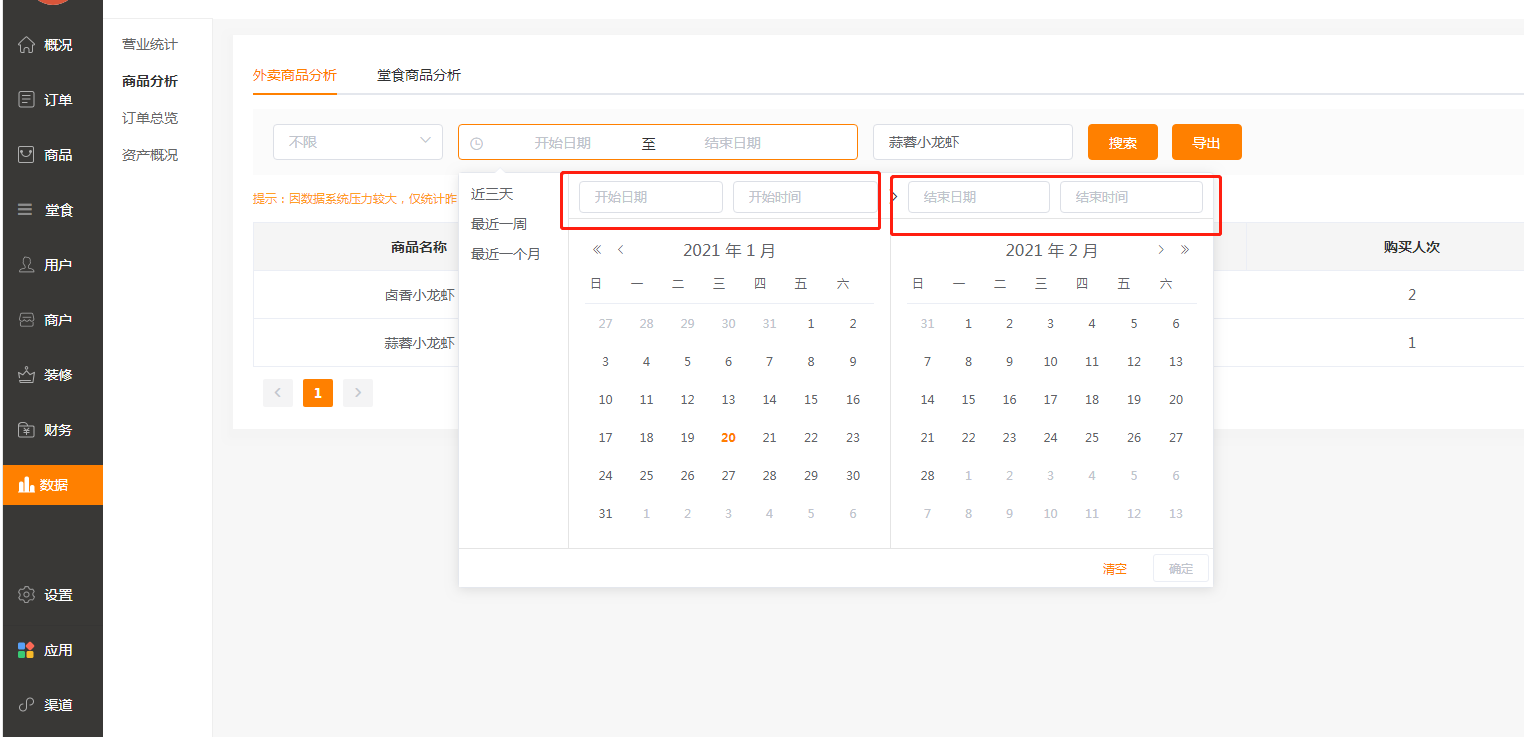This screenshot has width=1524, height=737.
Task: Click the orange 导出 export button
Action: (x=1207, y=142)
